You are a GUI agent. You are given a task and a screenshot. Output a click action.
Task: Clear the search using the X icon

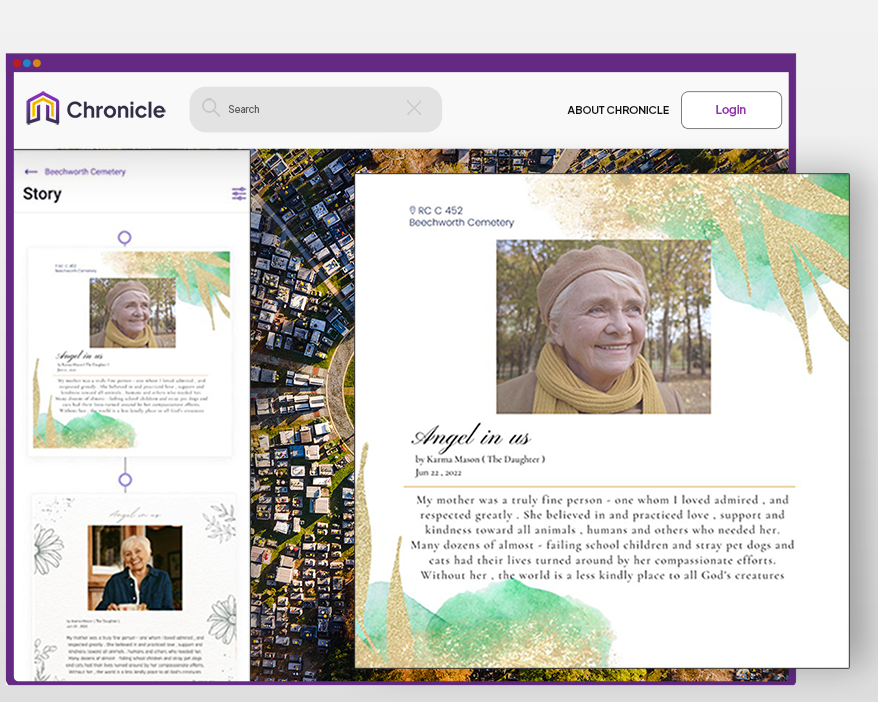[x=416, y=109]
